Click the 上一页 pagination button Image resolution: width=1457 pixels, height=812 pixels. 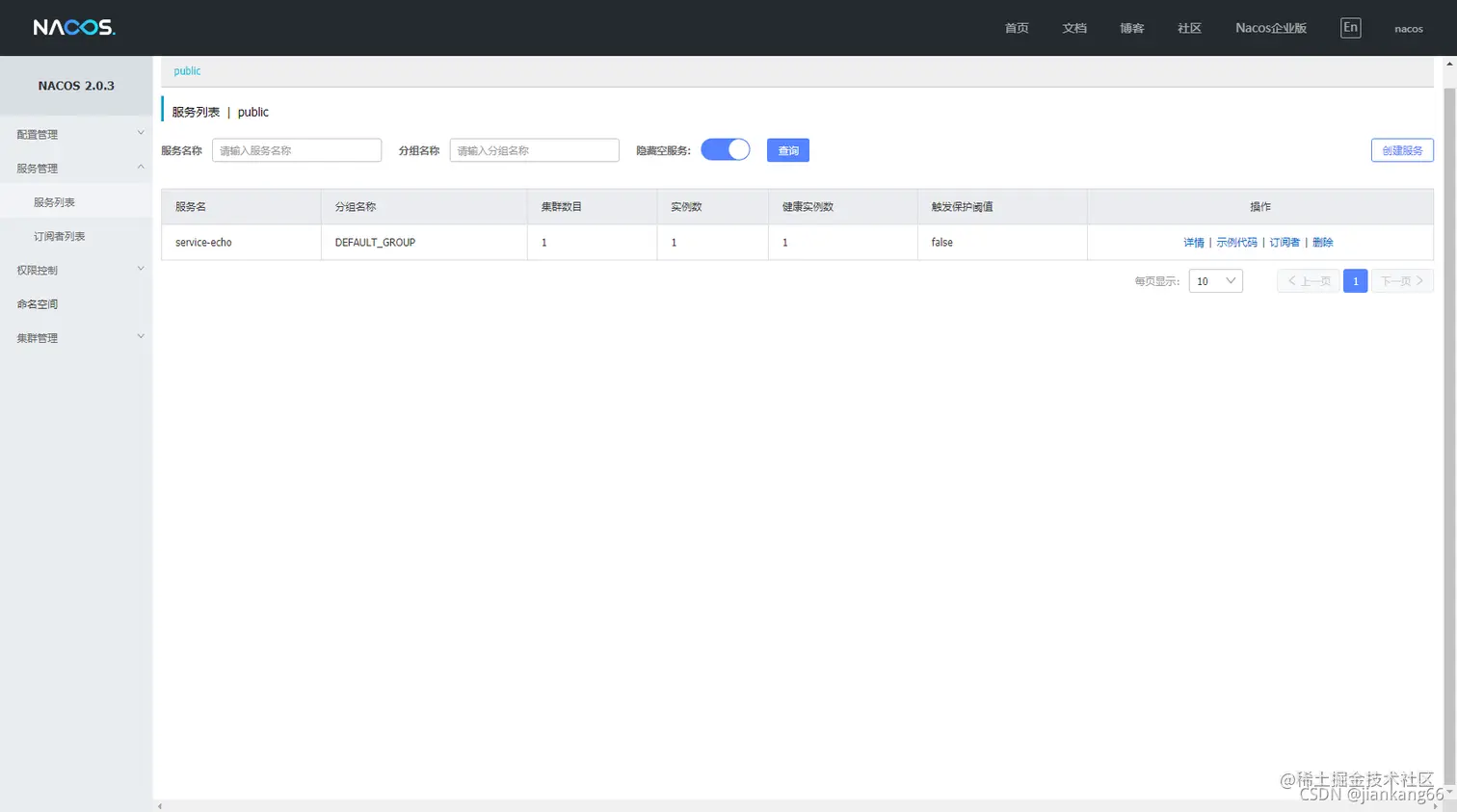1309,281
